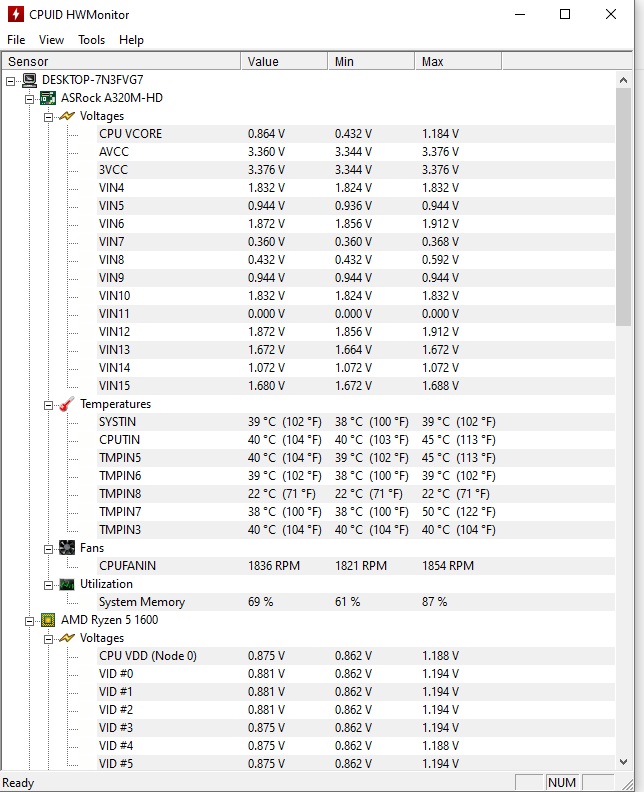Open the View menu

52,40
